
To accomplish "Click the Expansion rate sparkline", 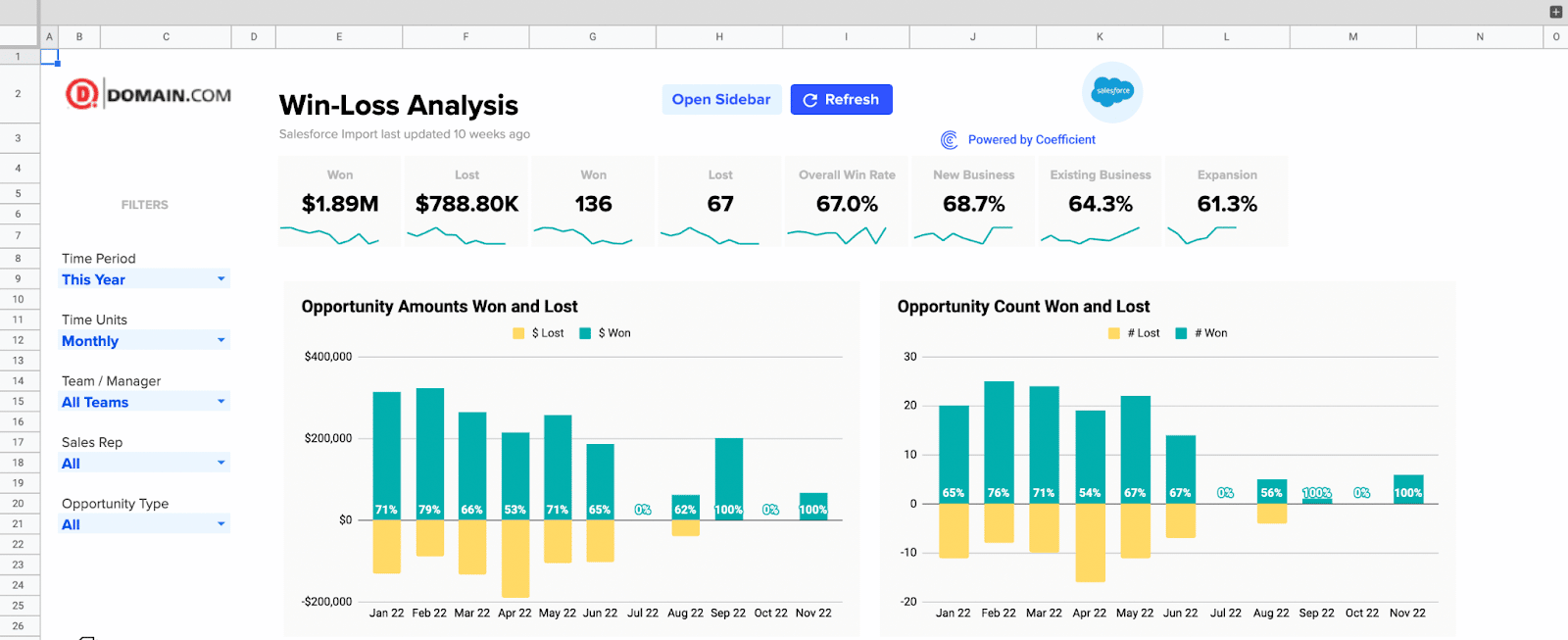I will [1201, 235].
